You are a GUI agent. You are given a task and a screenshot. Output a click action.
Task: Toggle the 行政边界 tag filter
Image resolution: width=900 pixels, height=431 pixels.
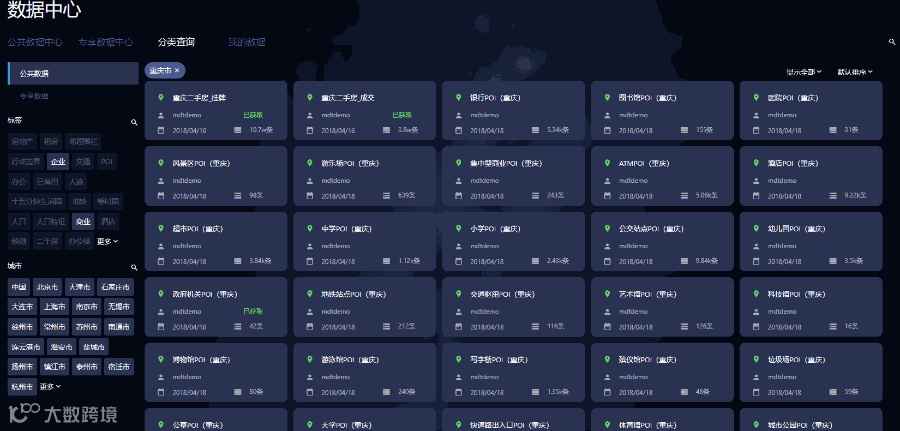[26, 162]
